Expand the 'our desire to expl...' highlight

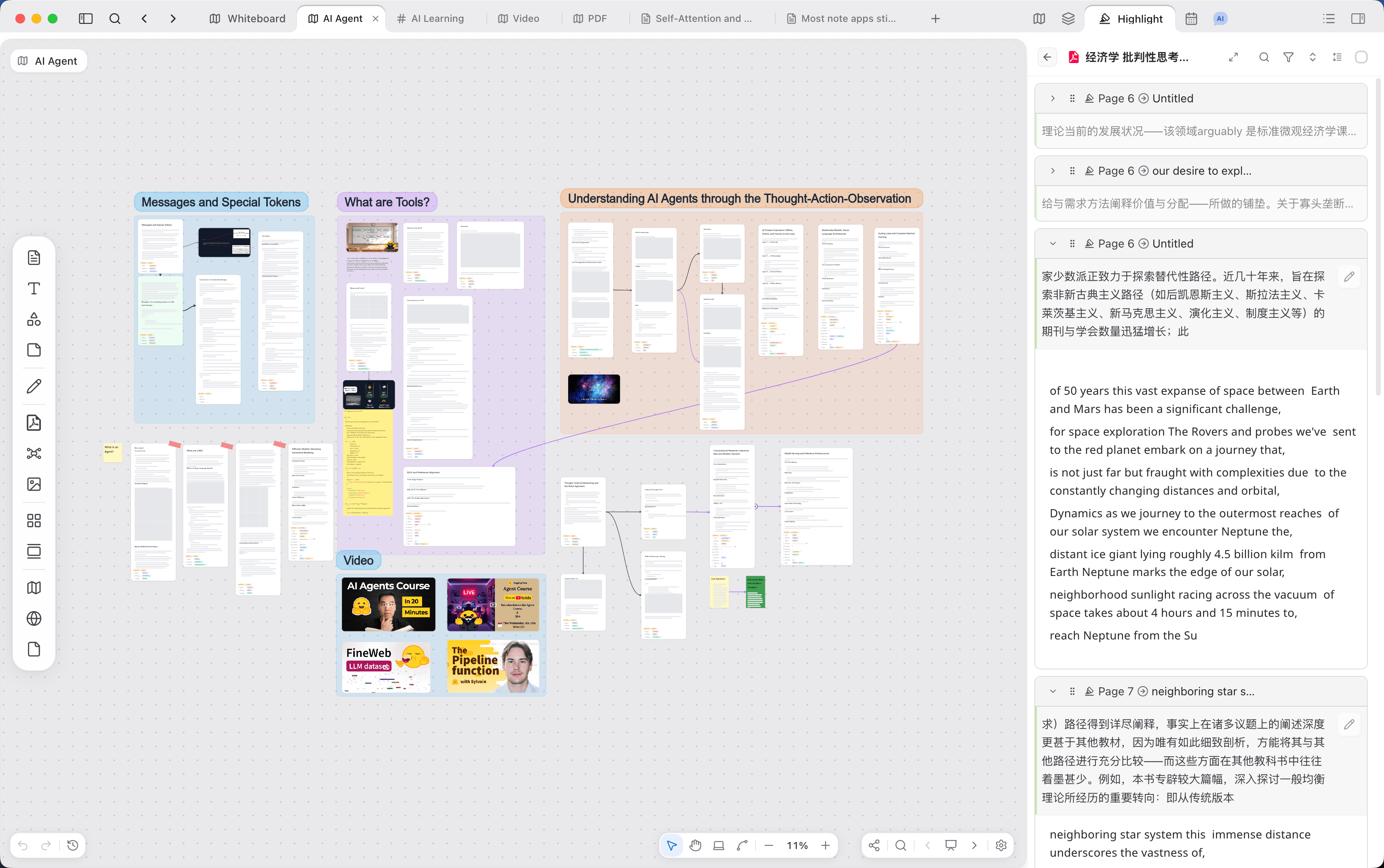pos(1053,171)
